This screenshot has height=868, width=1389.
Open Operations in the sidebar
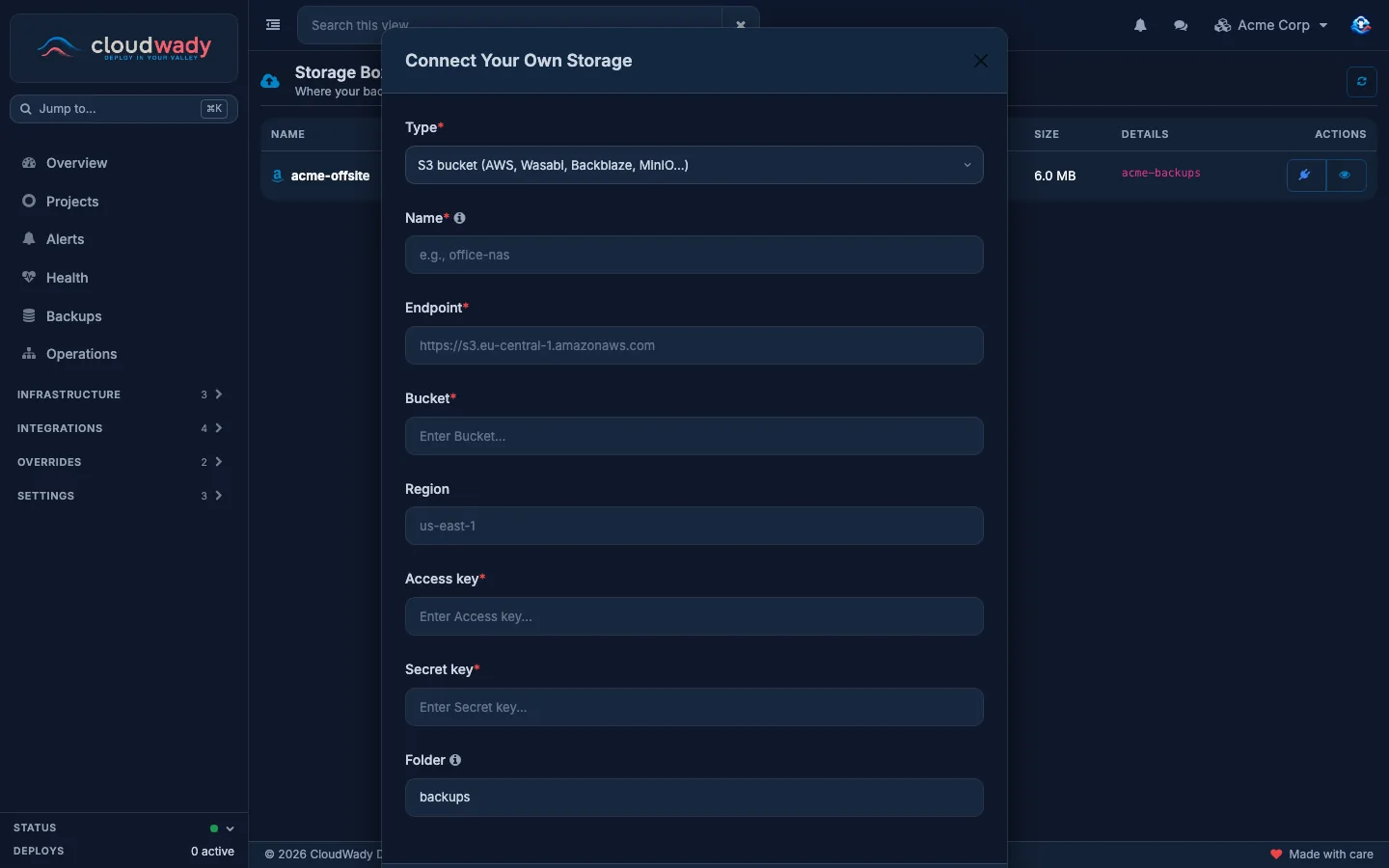(x=123, y=354)
